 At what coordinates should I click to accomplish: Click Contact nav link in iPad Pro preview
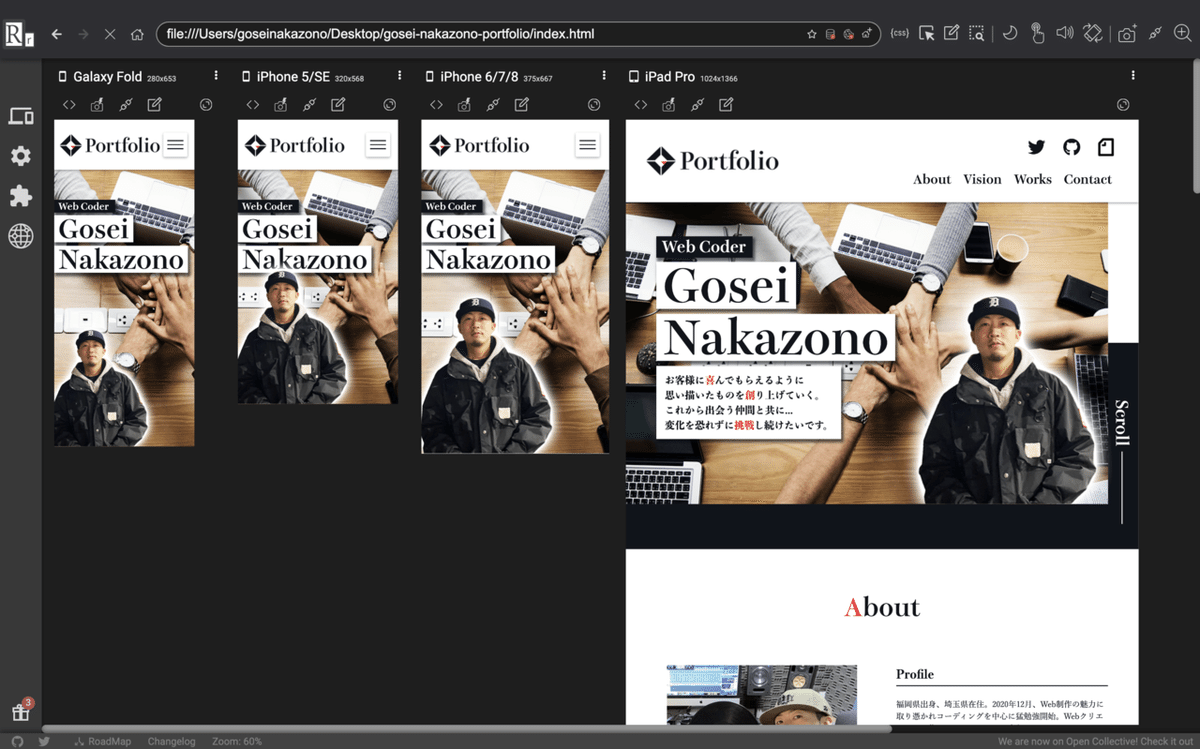click(1088, 179)
